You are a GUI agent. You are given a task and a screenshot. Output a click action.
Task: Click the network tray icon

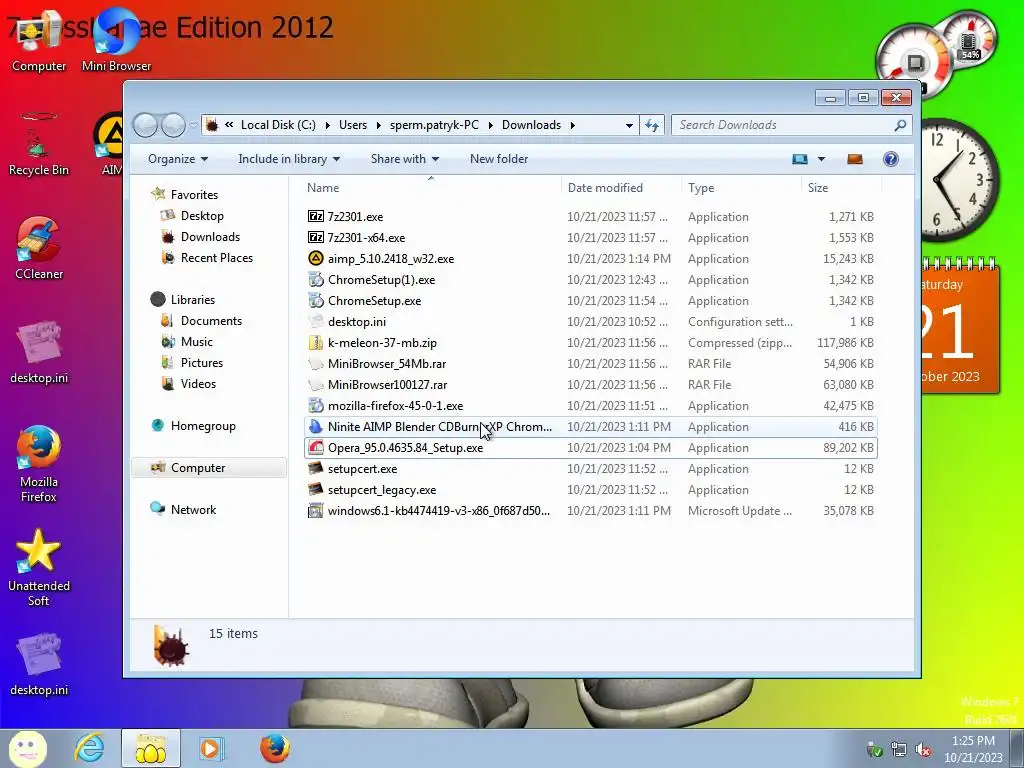[899, 750]
